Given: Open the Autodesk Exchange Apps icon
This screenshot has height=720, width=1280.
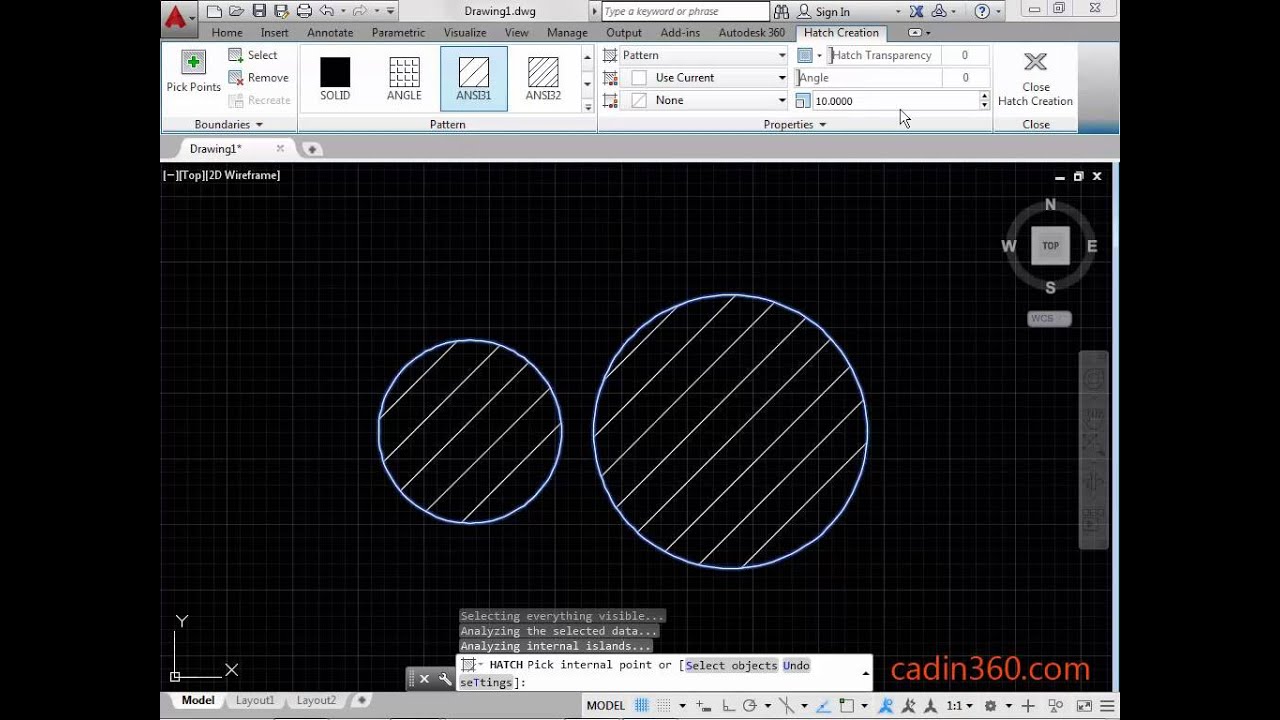Looking at the screenshot, I should pos(916,12).
